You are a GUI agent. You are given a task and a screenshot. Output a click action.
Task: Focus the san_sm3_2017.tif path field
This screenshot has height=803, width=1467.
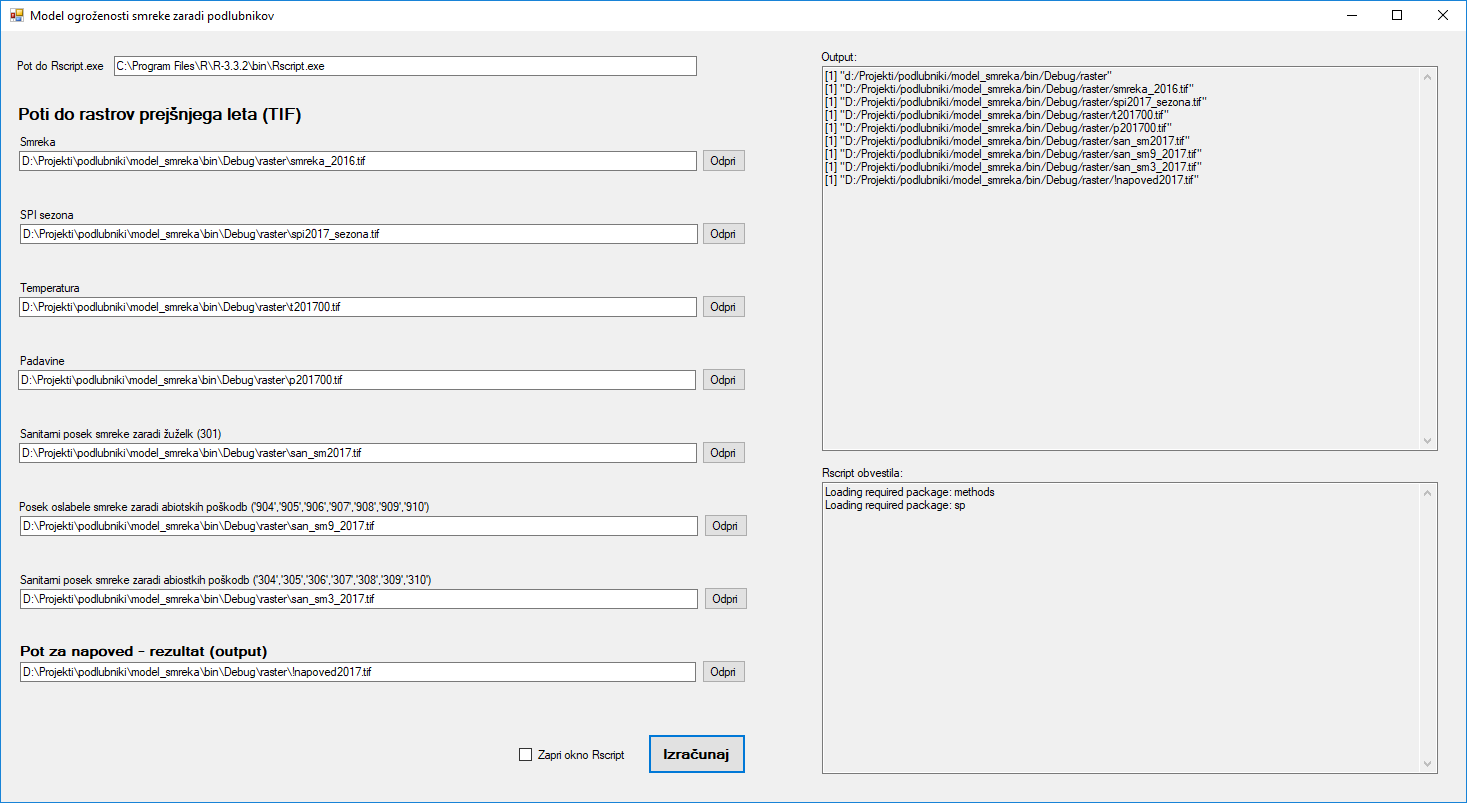(x=359, y=599)
